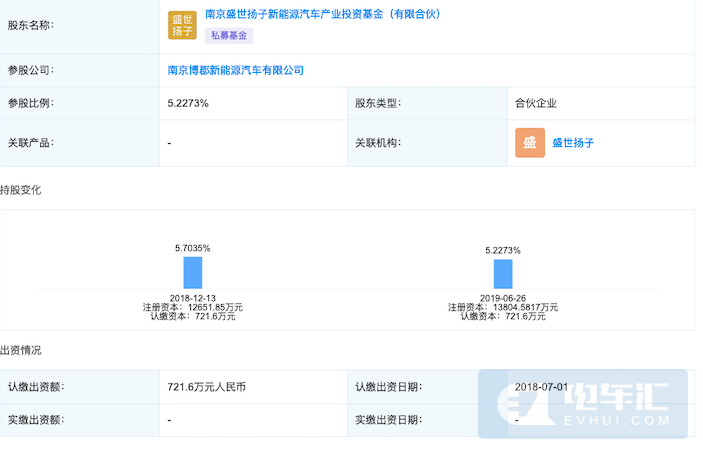The image size is (703, 458).
Task: Click the 参股公司 field label
Action: click(30, 70)
